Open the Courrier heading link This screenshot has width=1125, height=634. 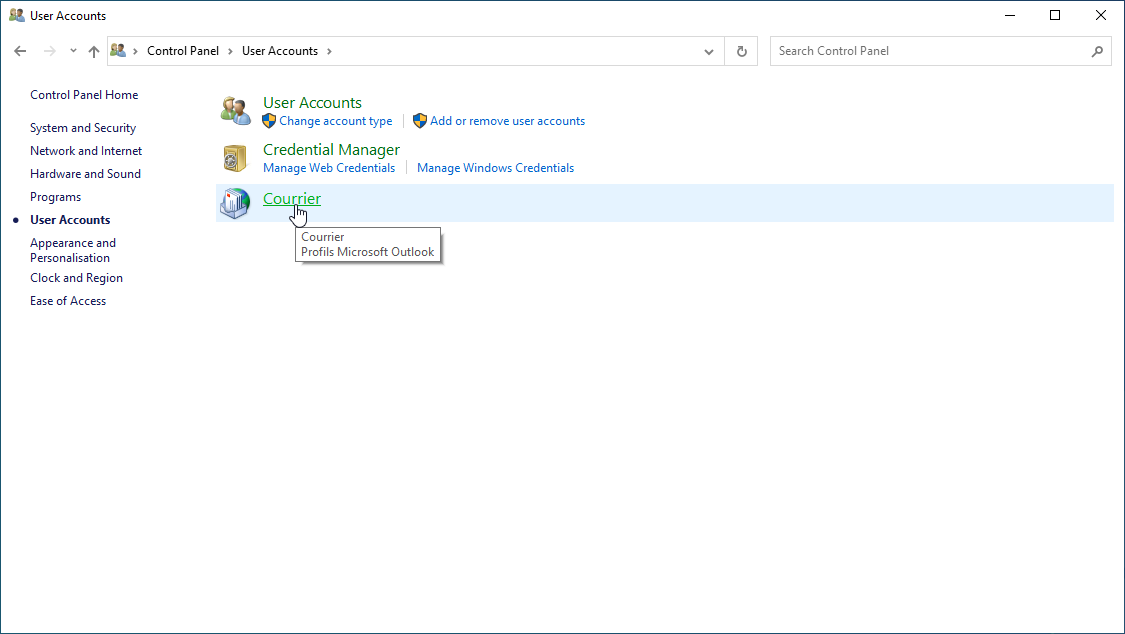[291, 198]
